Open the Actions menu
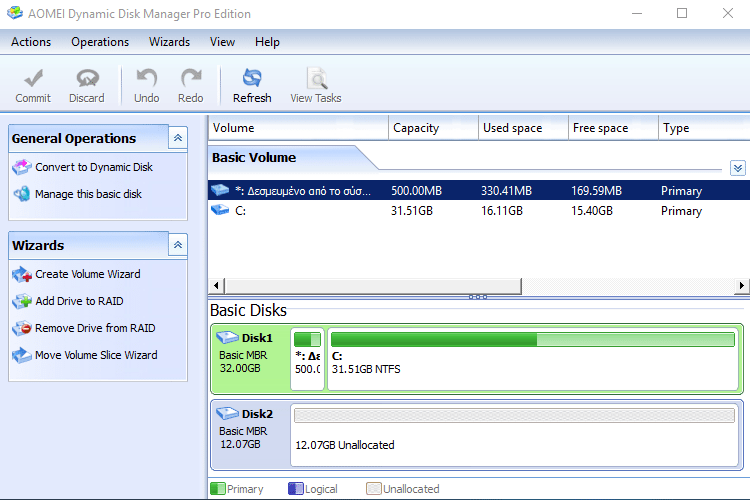The width and height of the screenshot is (750, 500). (x=31, y=42)
